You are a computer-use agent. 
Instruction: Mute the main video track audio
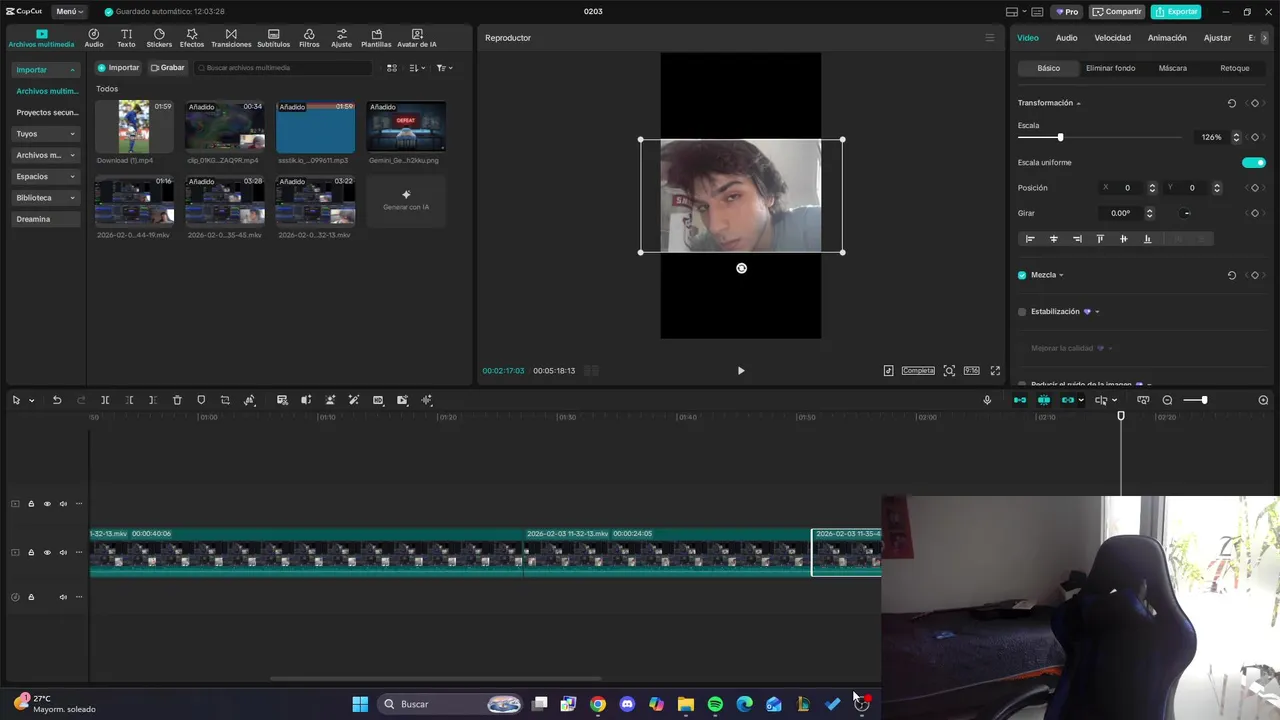[63, 552]
